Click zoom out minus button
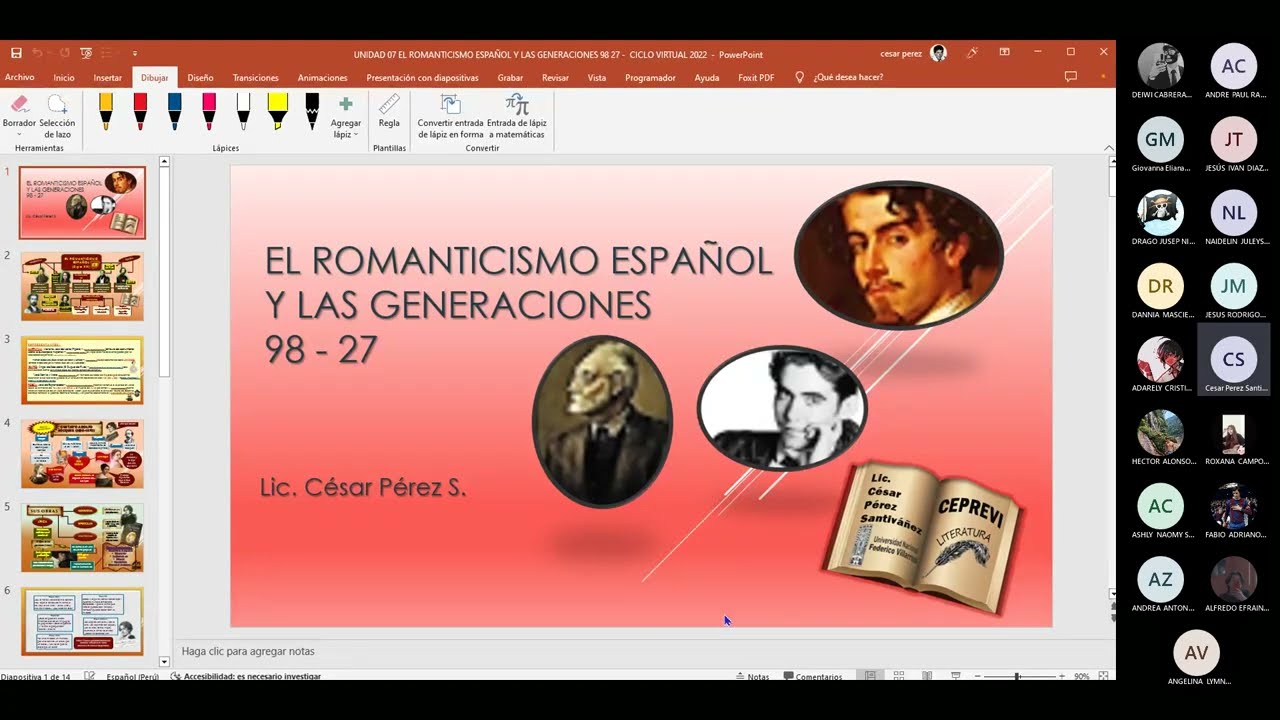 (x=978, y=676)
